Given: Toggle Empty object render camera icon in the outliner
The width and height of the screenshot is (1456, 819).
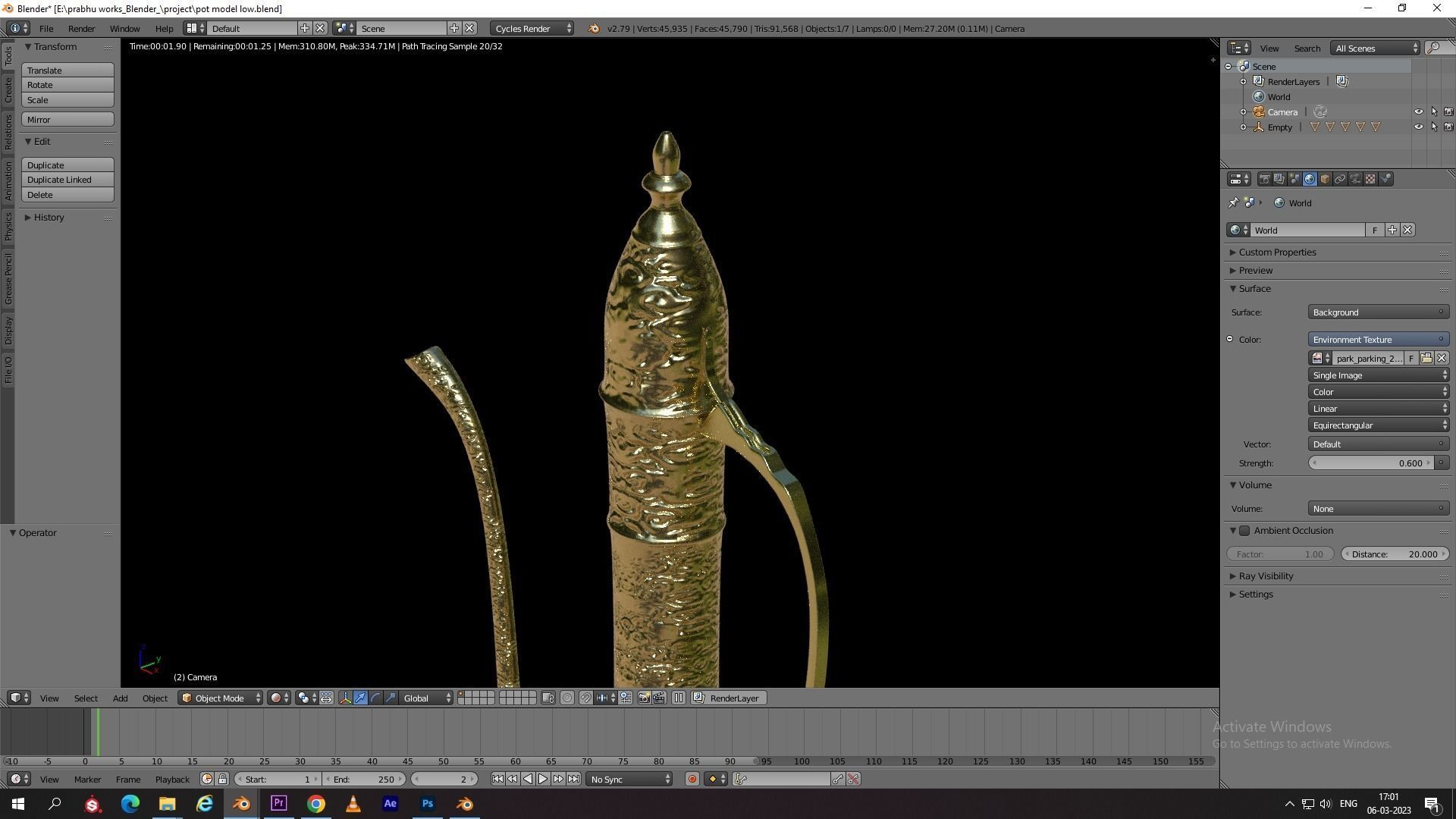Looking at the screenshot, I should (x=1448, y=127).
